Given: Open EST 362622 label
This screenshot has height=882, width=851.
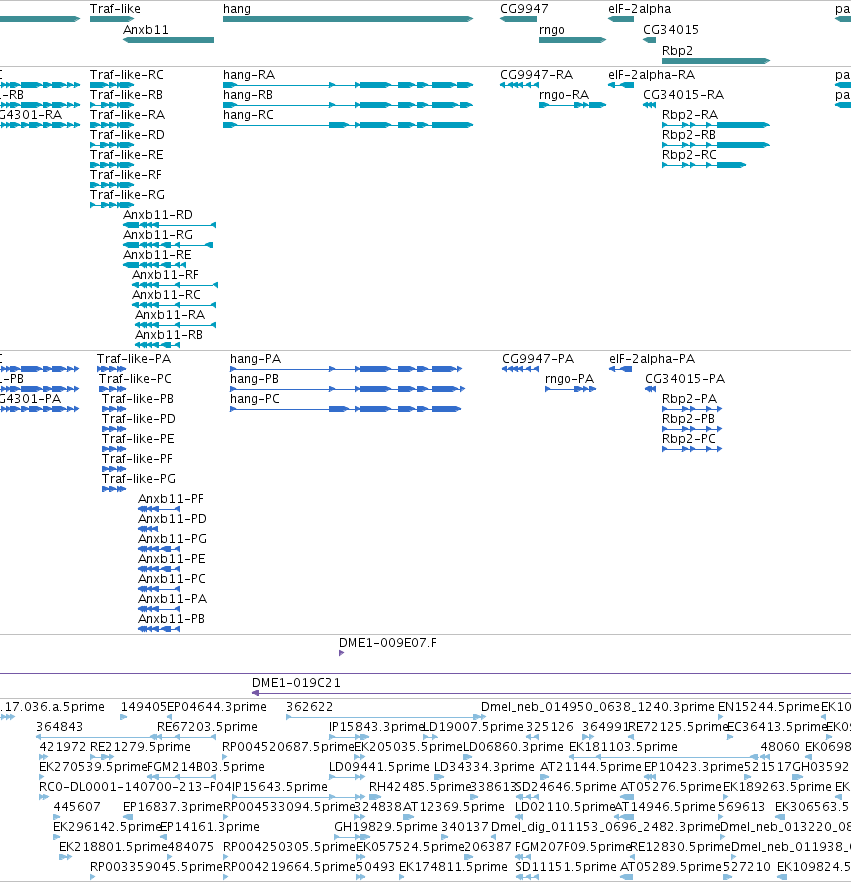Looking at the screenshot, I should (x=310, y=707).
